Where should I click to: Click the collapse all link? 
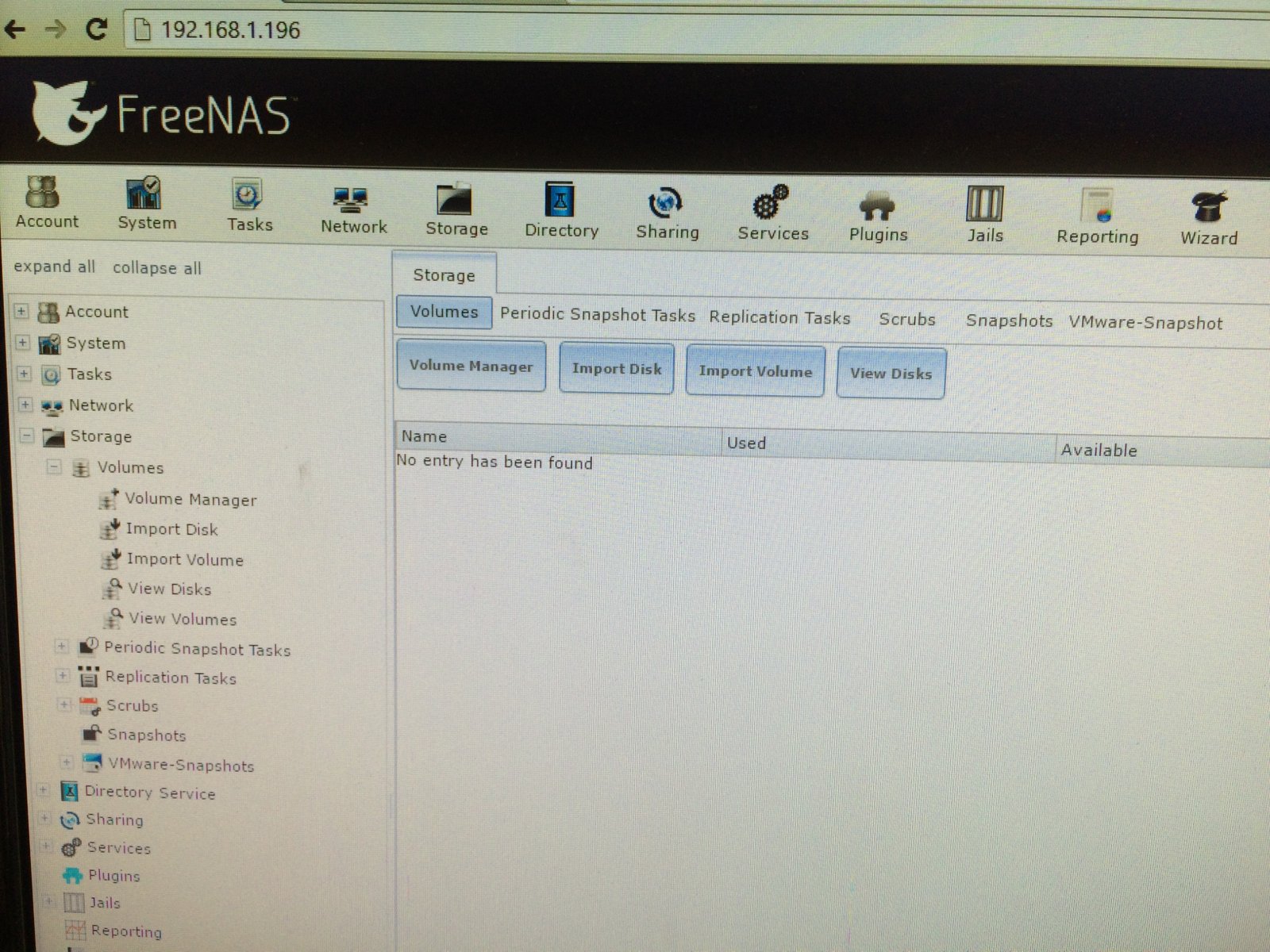[x=156, y=268]
